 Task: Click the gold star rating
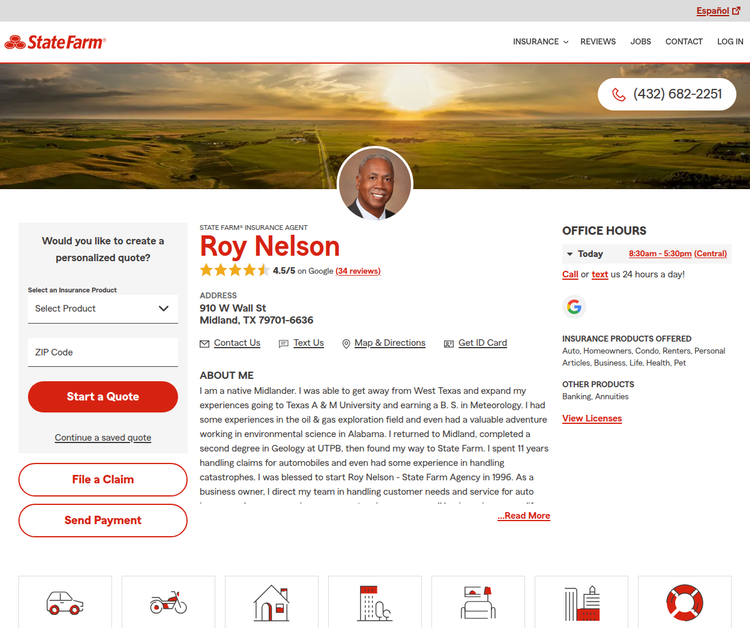coord(234,270)
